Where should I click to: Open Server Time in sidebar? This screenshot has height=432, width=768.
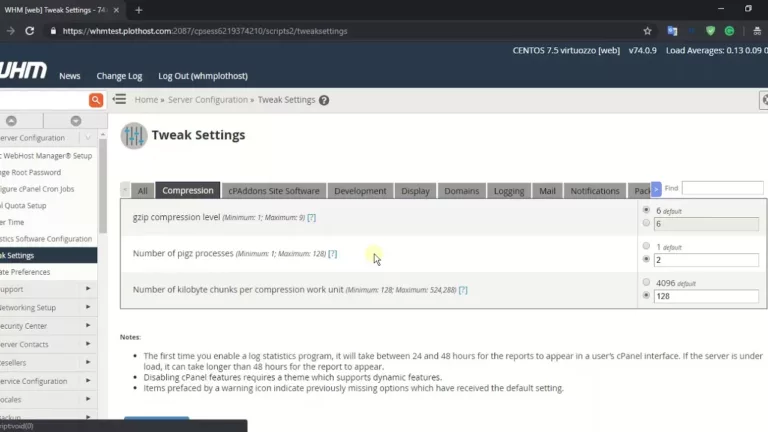pos(12,222)
